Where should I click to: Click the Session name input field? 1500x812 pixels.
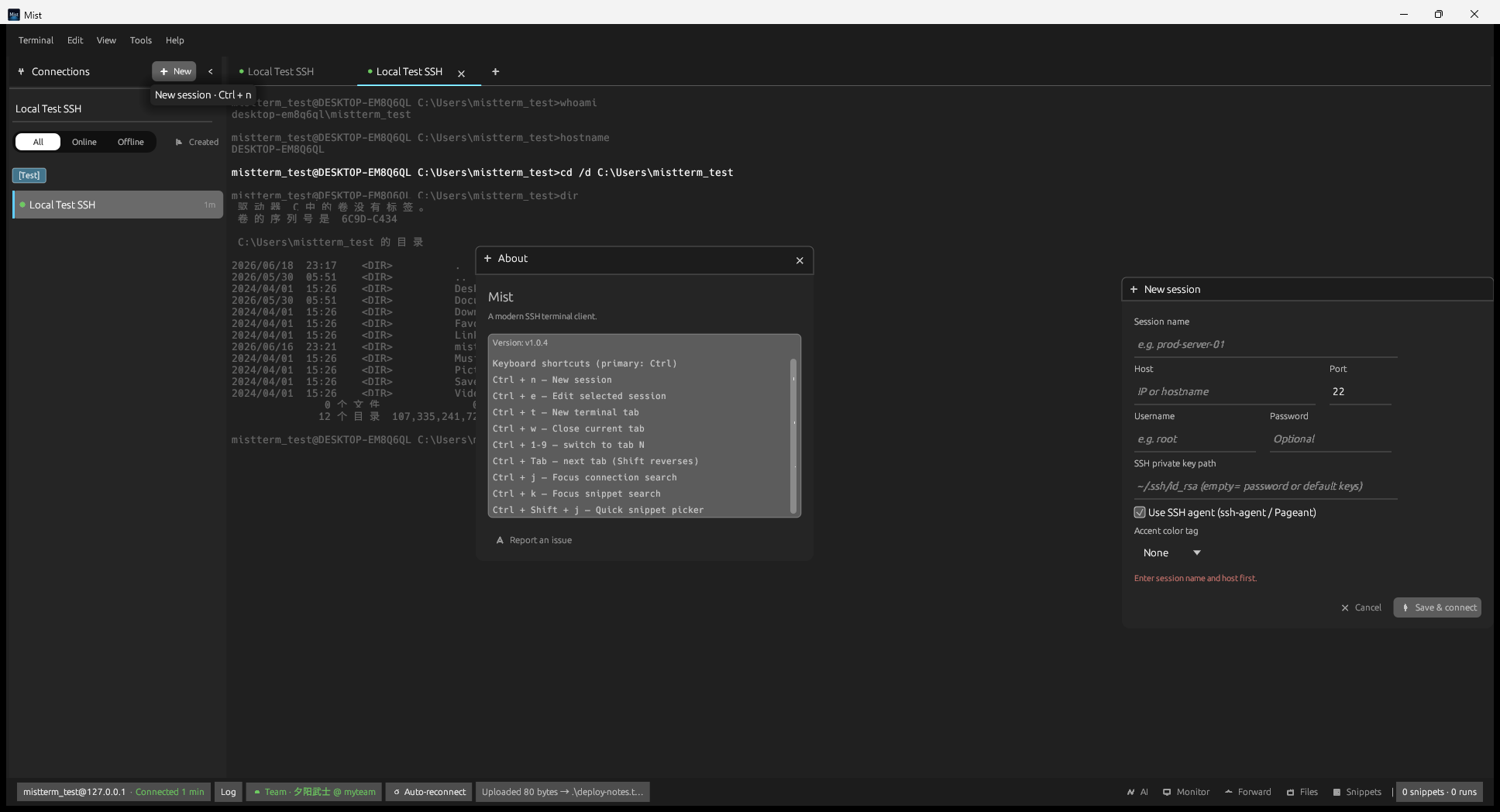tap(1265, 344)
